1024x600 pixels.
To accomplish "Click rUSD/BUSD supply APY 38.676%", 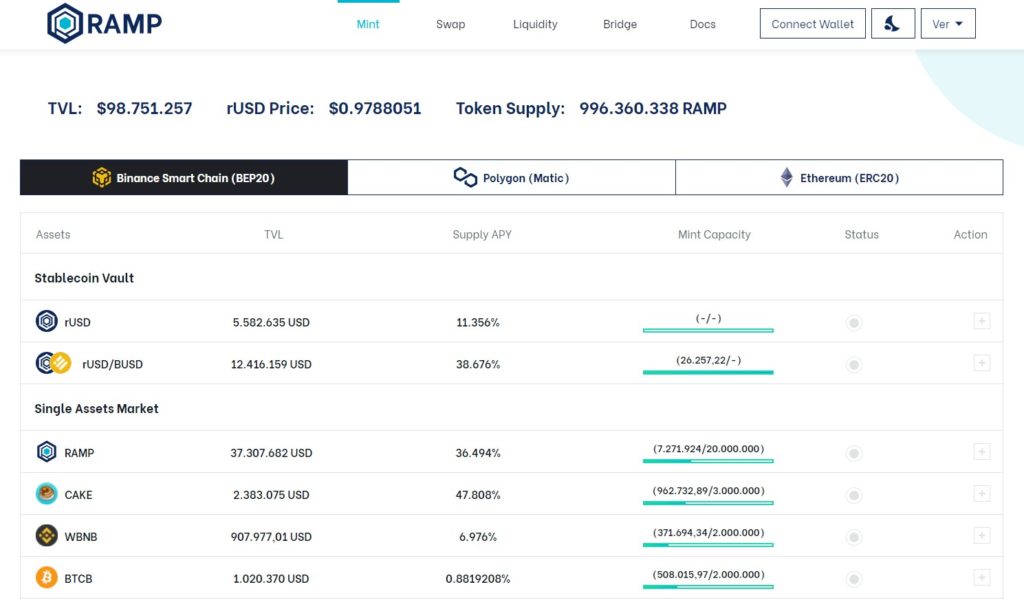I will [x=478, y=364].
